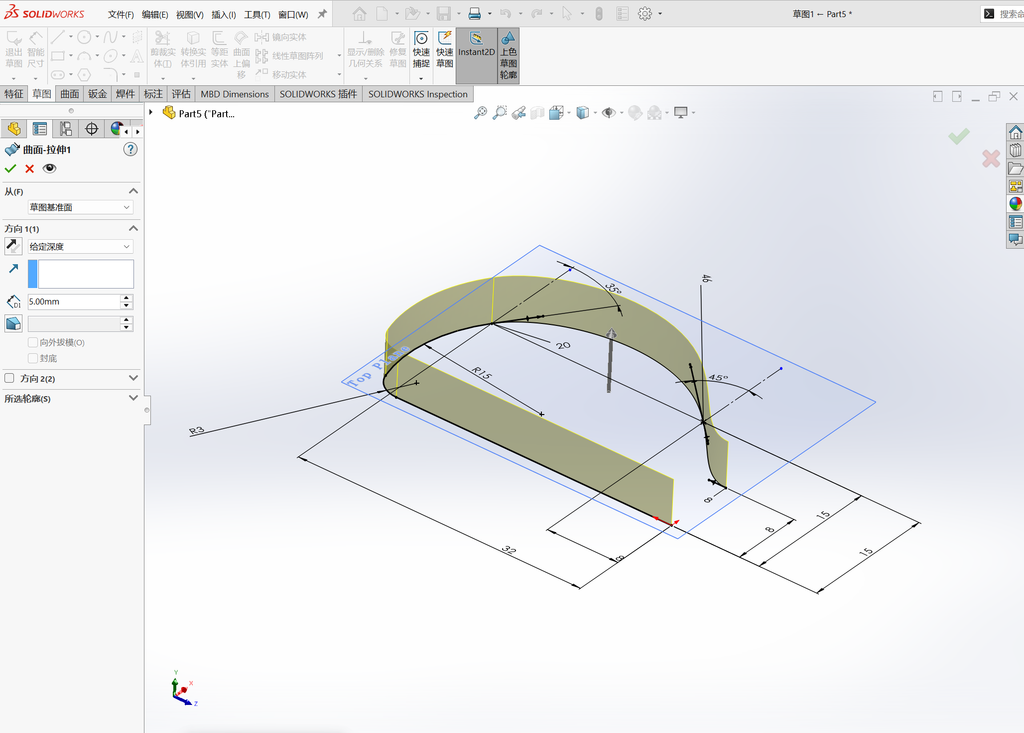Click the reverse direction button
Screen dimensions: 1024x733
click(x=13, y=246)
